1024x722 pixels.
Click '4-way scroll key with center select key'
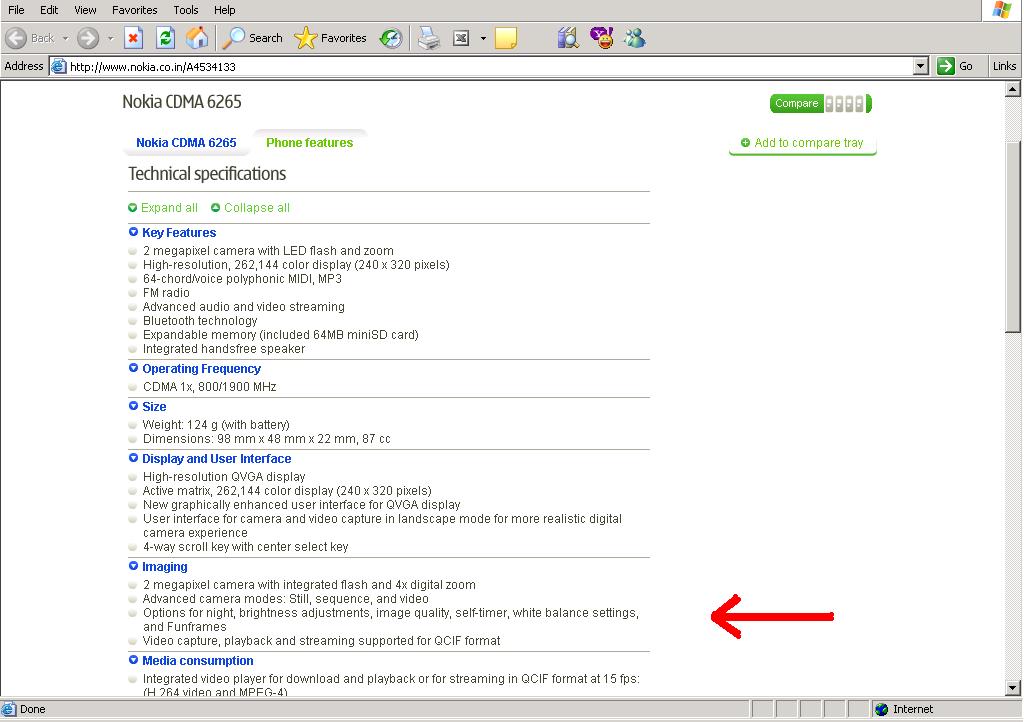pos(246,546)
